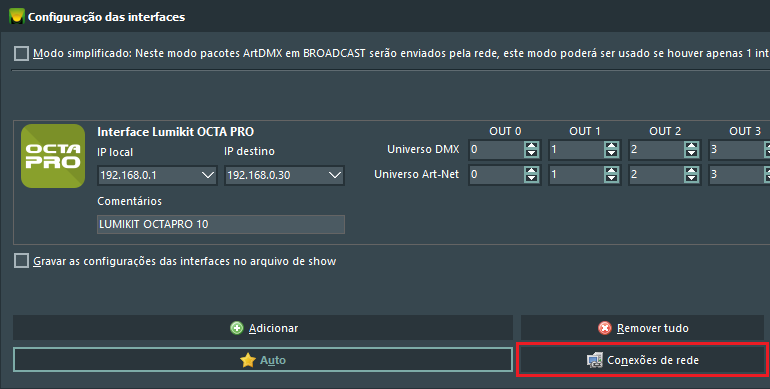Run Auto interface detection
The width and height of the screenshot is (770, 389).
[263, 360]
